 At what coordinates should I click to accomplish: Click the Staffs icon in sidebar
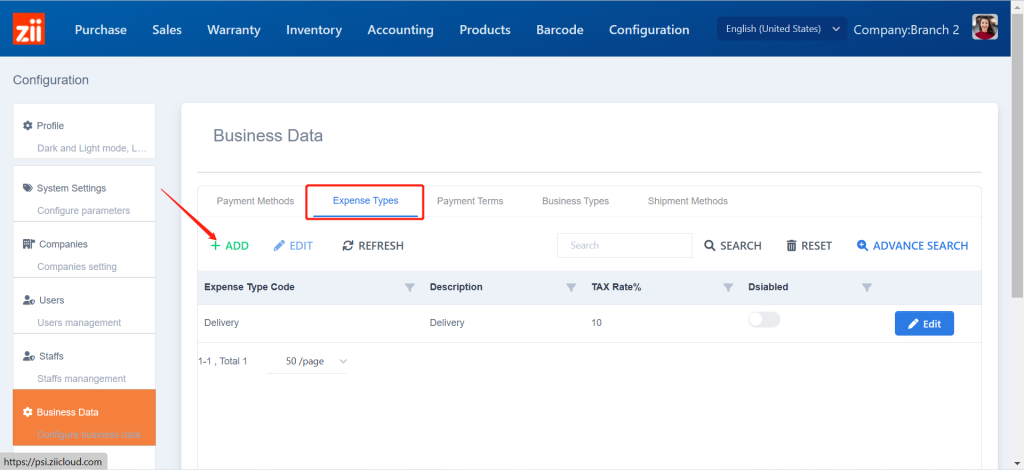pyautogui.click(x=28, y=356)
